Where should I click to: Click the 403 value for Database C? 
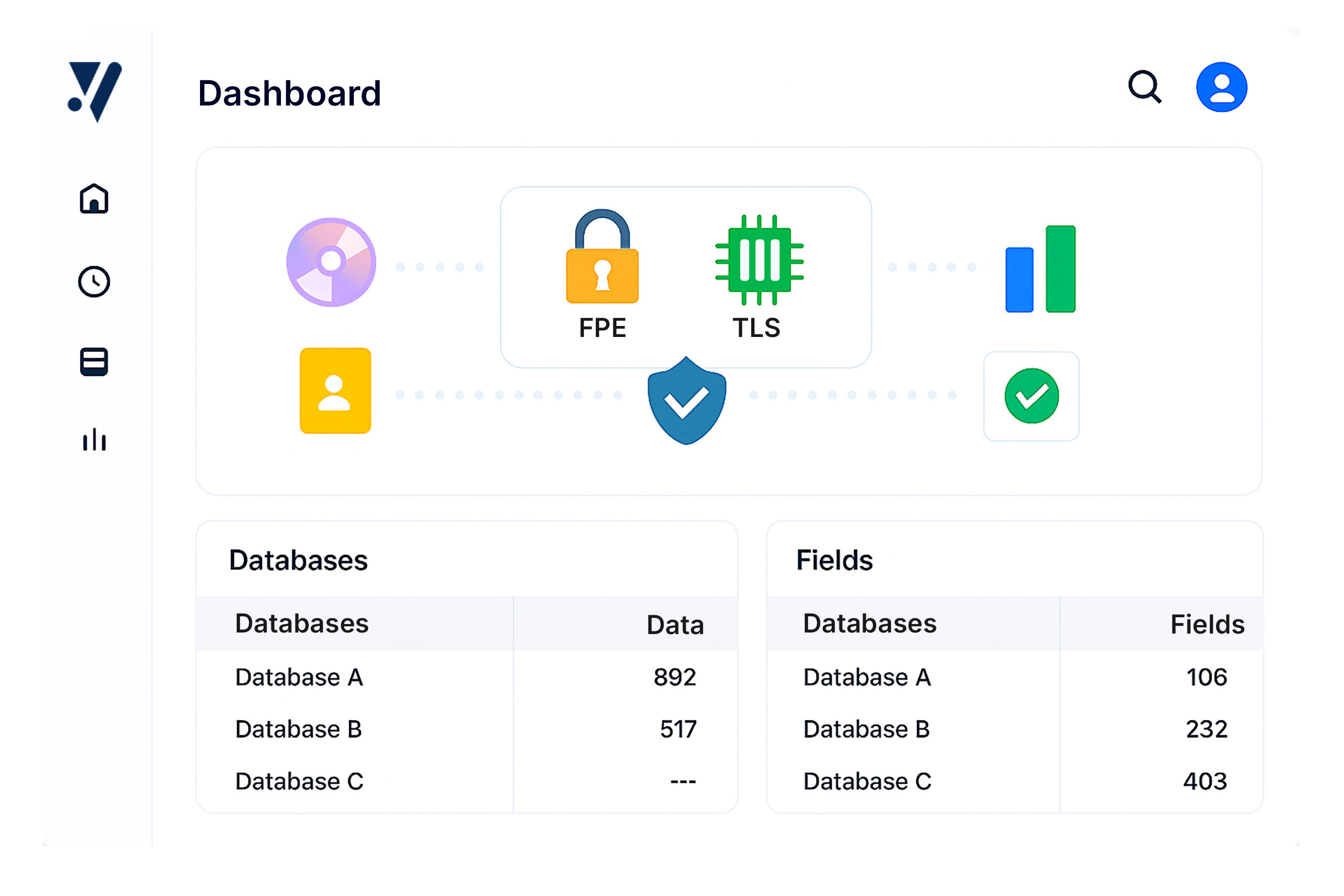[x=1205, y=781]
